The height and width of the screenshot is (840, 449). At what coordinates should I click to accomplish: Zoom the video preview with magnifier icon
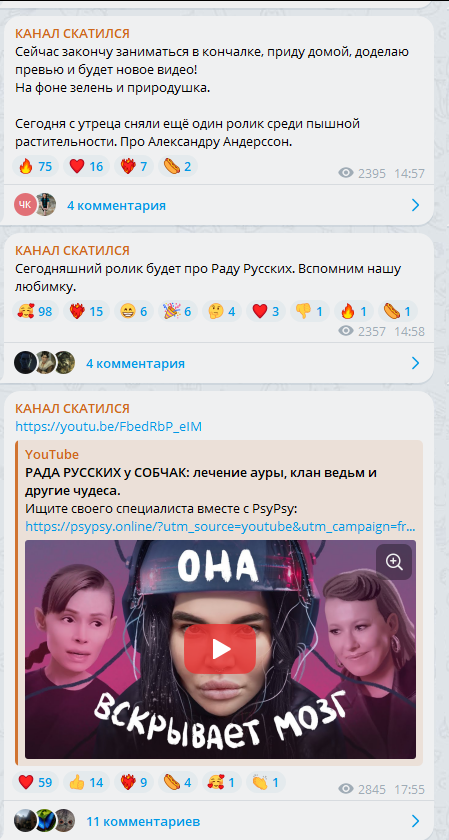pyautogui.click(x=394, y=562)
